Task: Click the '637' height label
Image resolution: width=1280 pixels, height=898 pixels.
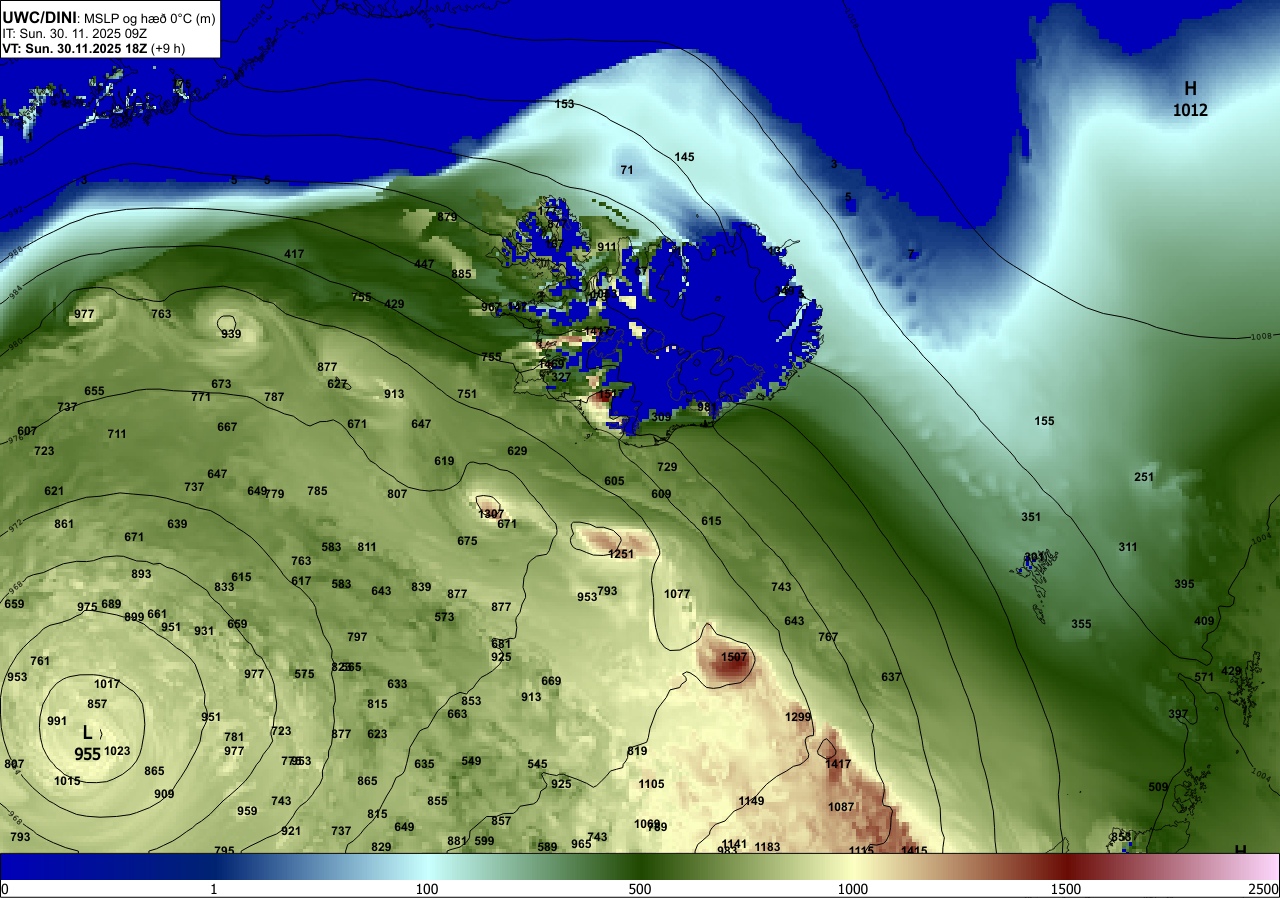Action: (x=891, y=677)
